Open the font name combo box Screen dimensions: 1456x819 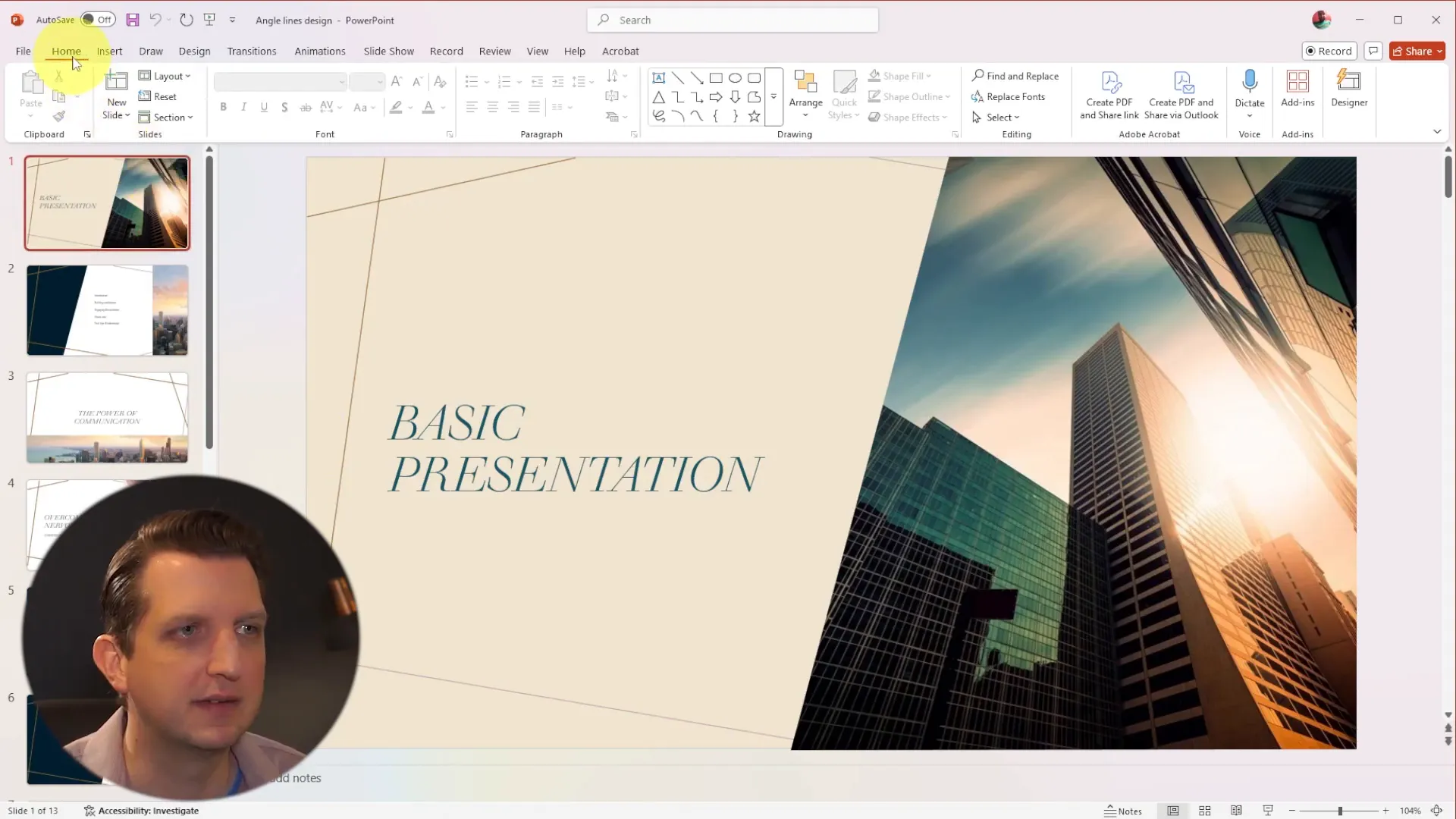[280, 81]
